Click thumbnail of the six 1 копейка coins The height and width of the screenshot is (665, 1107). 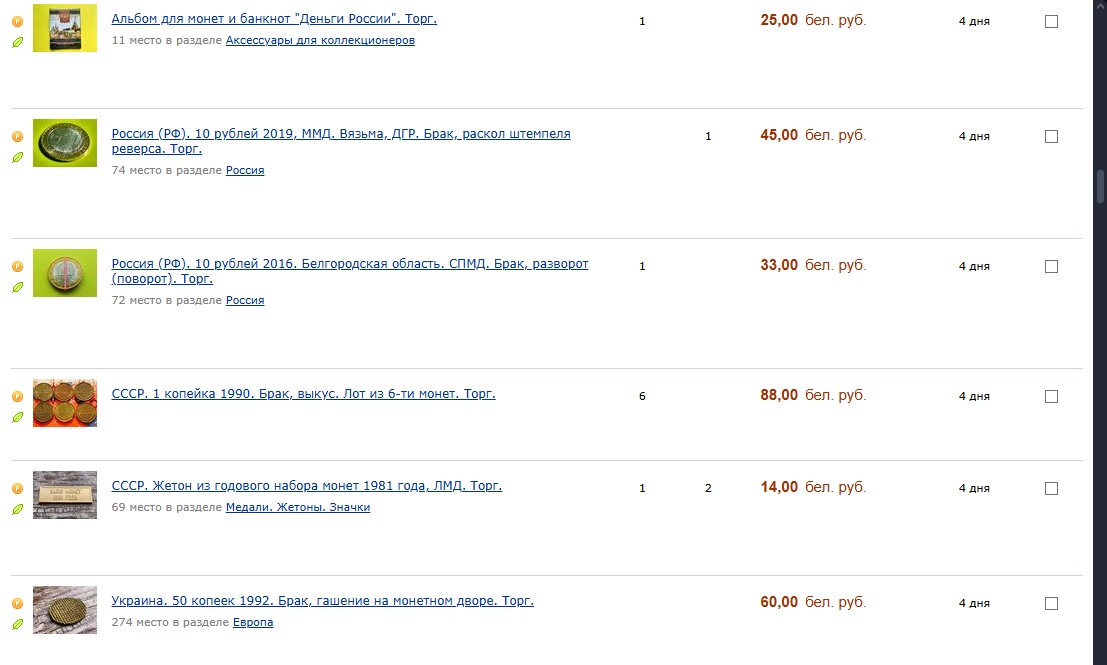pos(65,403)
